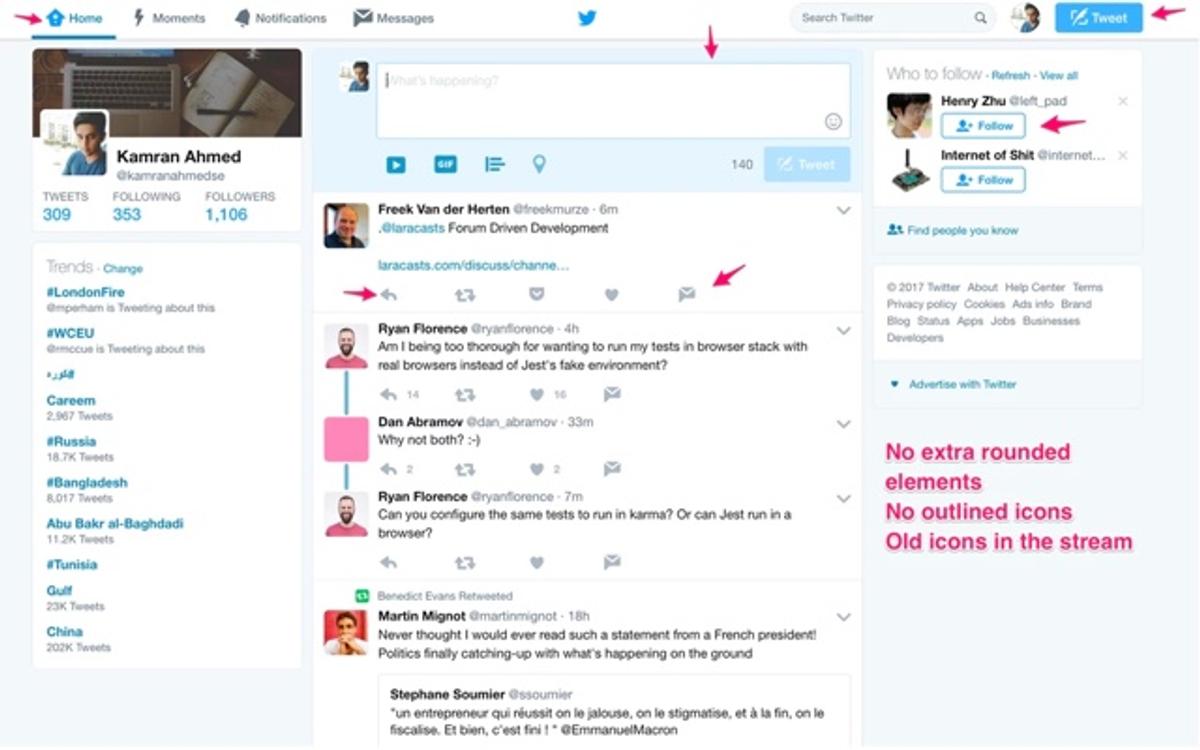Click the Twitter bird logo
This screenshot has height=750, width=1200.
click(x=587, y=17)
